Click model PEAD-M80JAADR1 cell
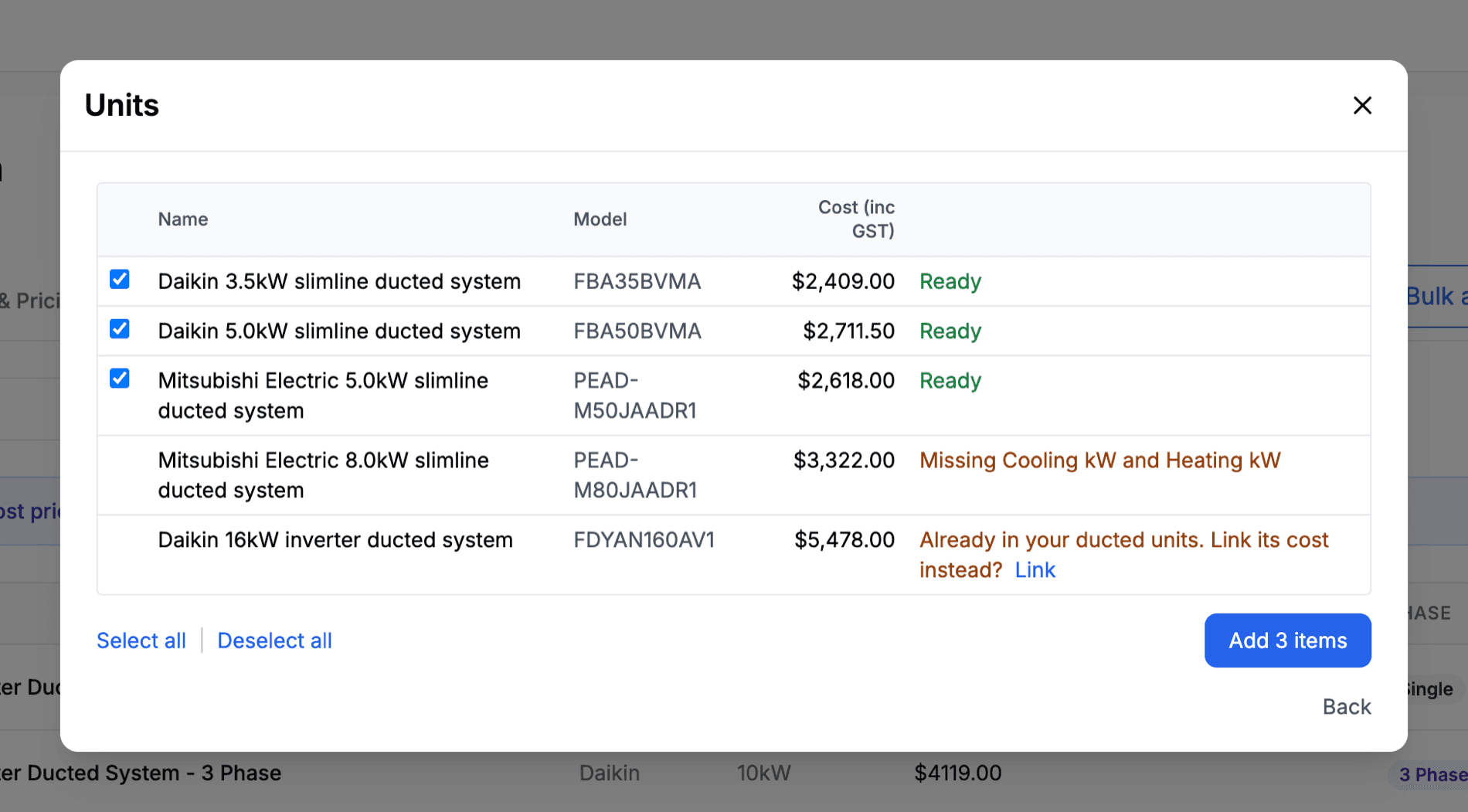The height and width of the screenshot is (812, 1468). [635, 475]
